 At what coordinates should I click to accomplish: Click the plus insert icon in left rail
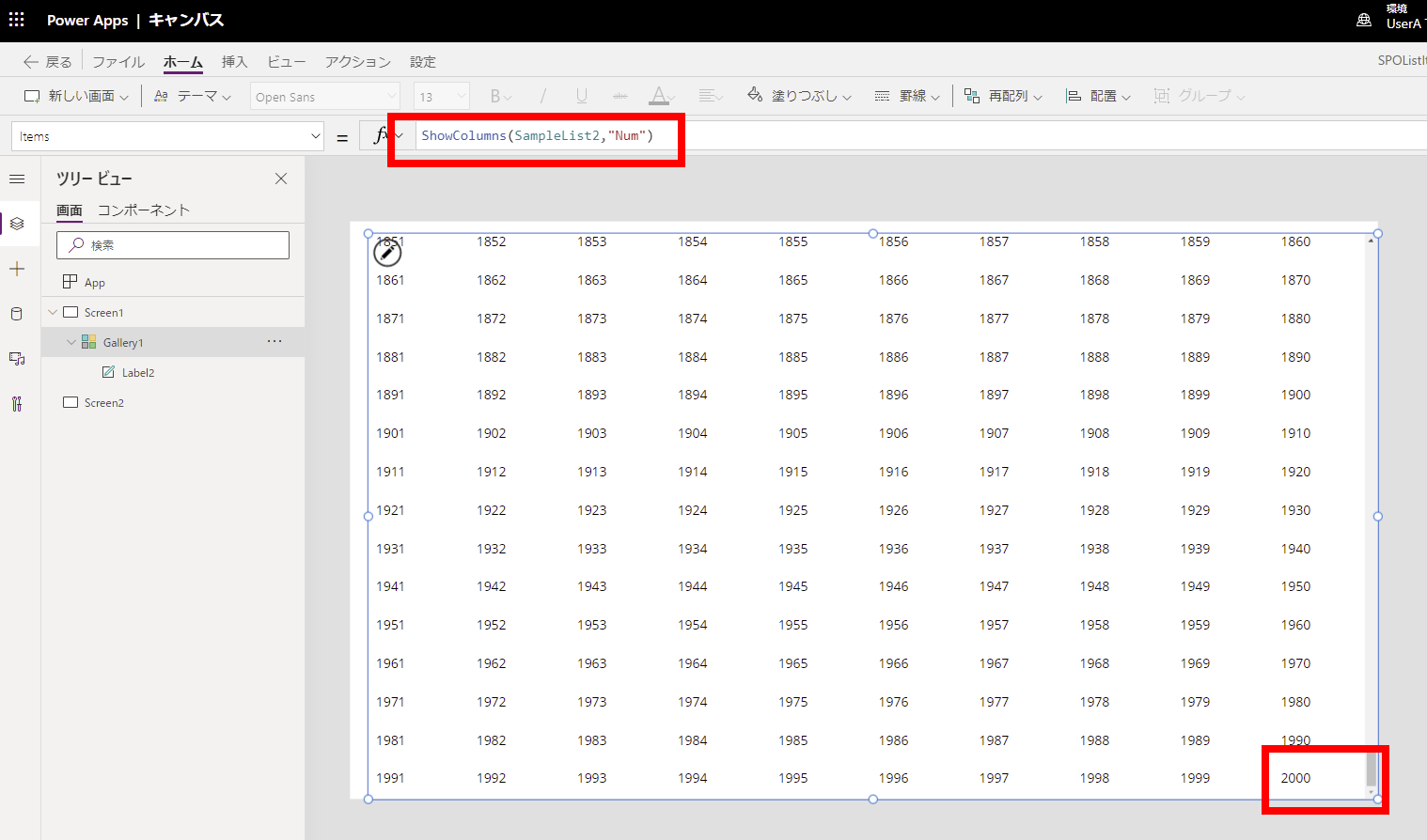17,269
